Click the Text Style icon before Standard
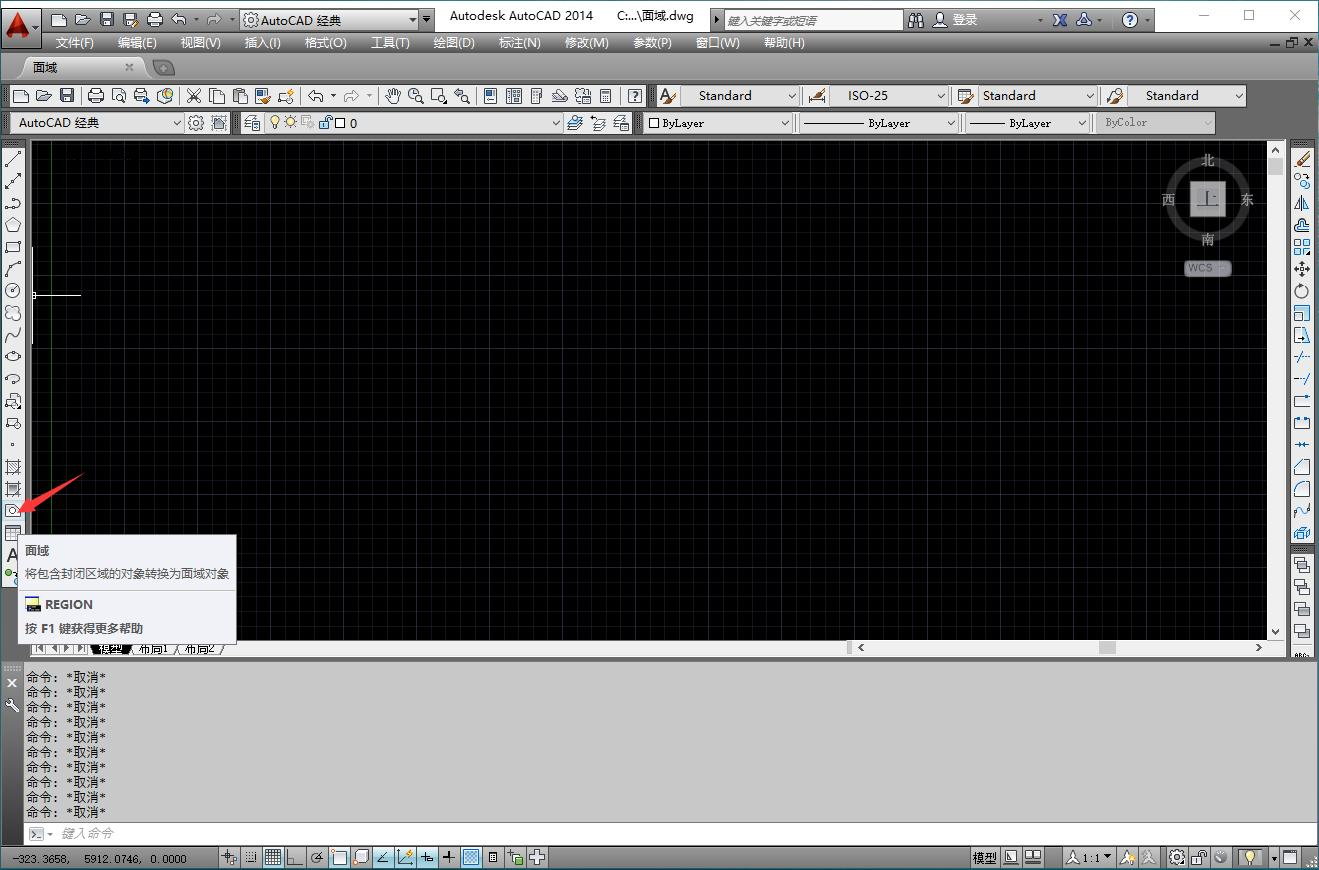 668,96
